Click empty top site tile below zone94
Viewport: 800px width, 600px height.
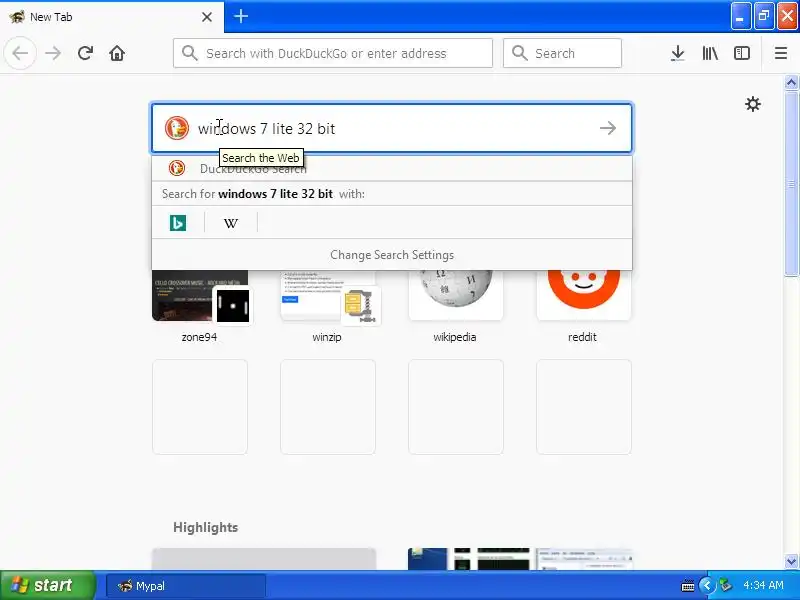point(200,407)
